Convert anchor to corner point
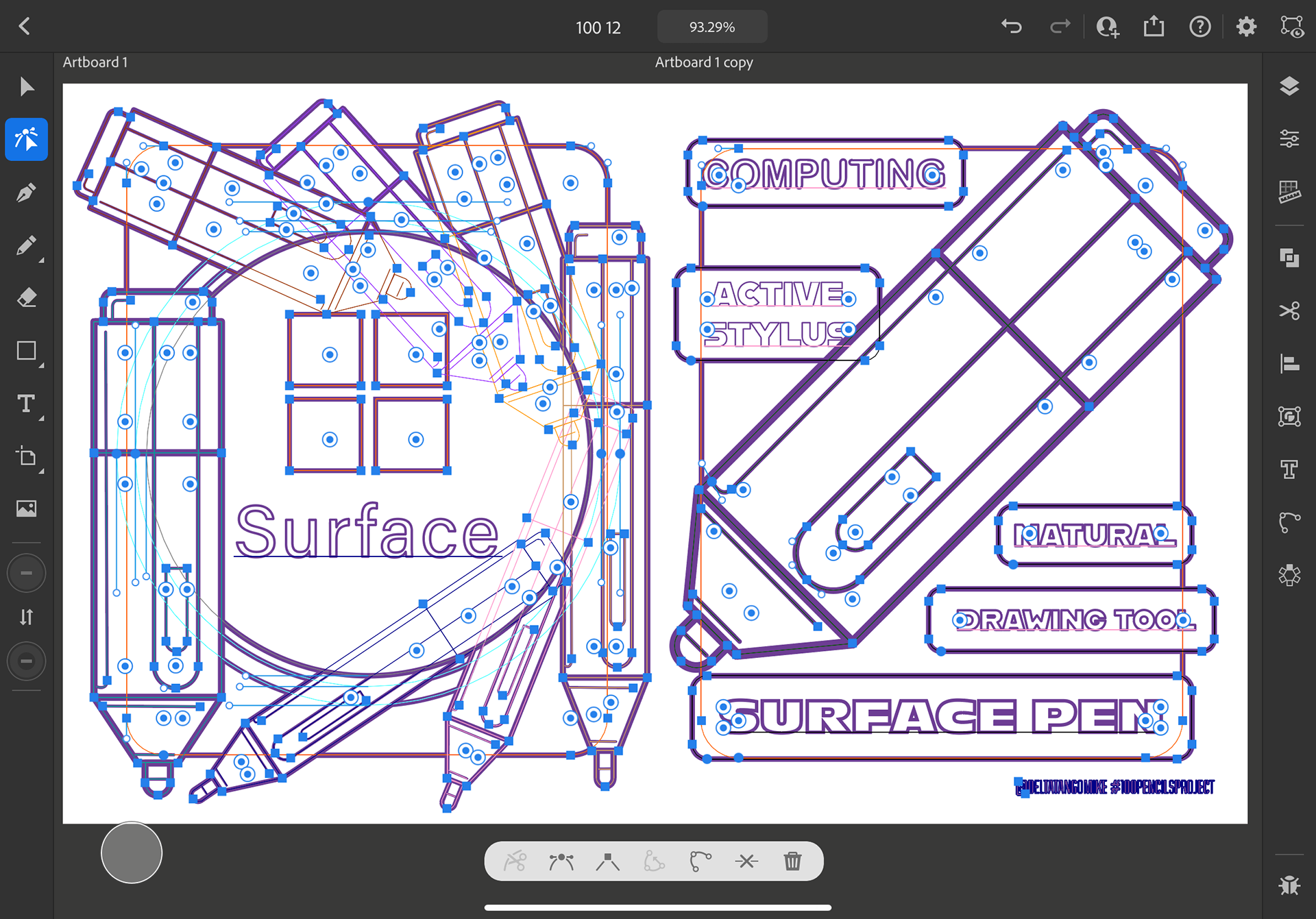The height and width of the screenshot is (919, 1316). 607,861
